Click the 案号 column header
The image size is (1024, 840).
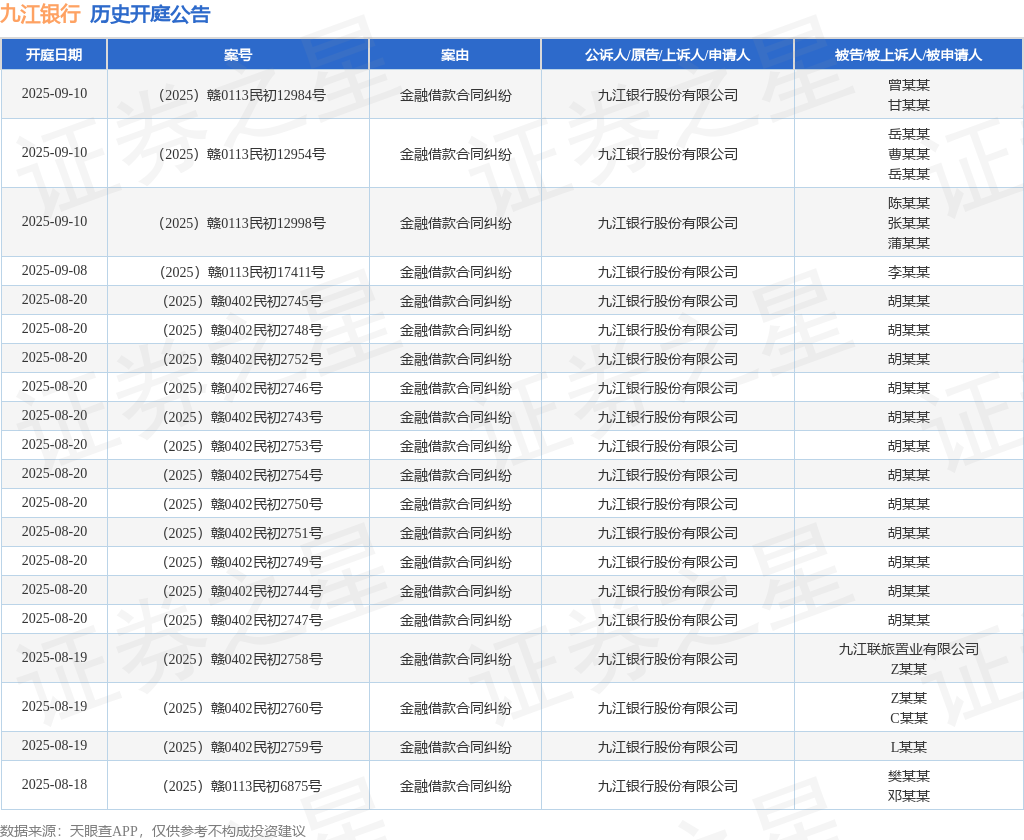coord(238,55)
